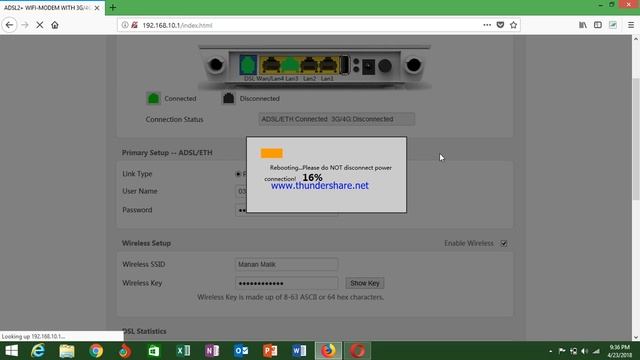
Task: Launch Word from the taskbar
Action: [x=299, y=351]
